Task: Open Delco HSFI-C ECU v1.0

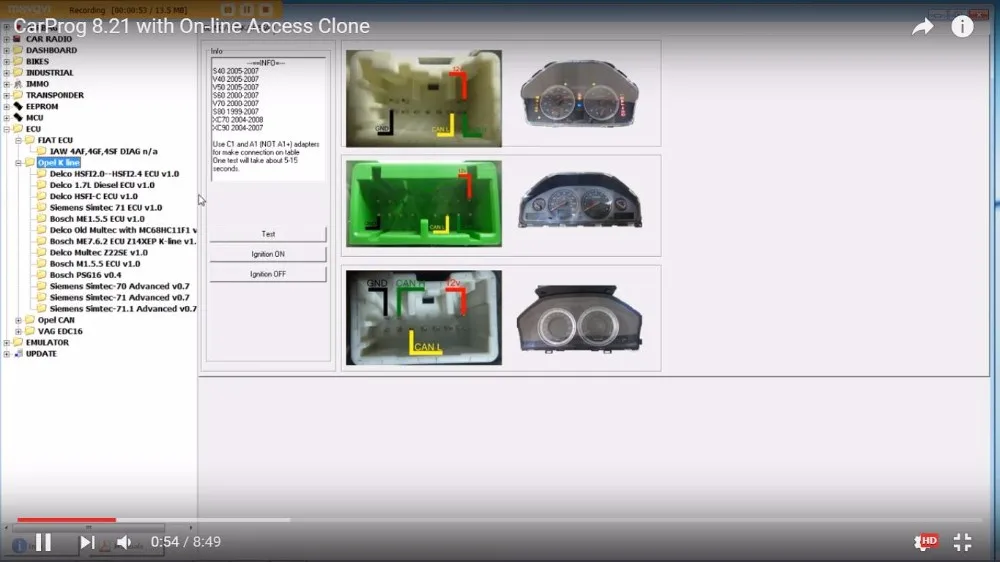Action: coord(94,196)
